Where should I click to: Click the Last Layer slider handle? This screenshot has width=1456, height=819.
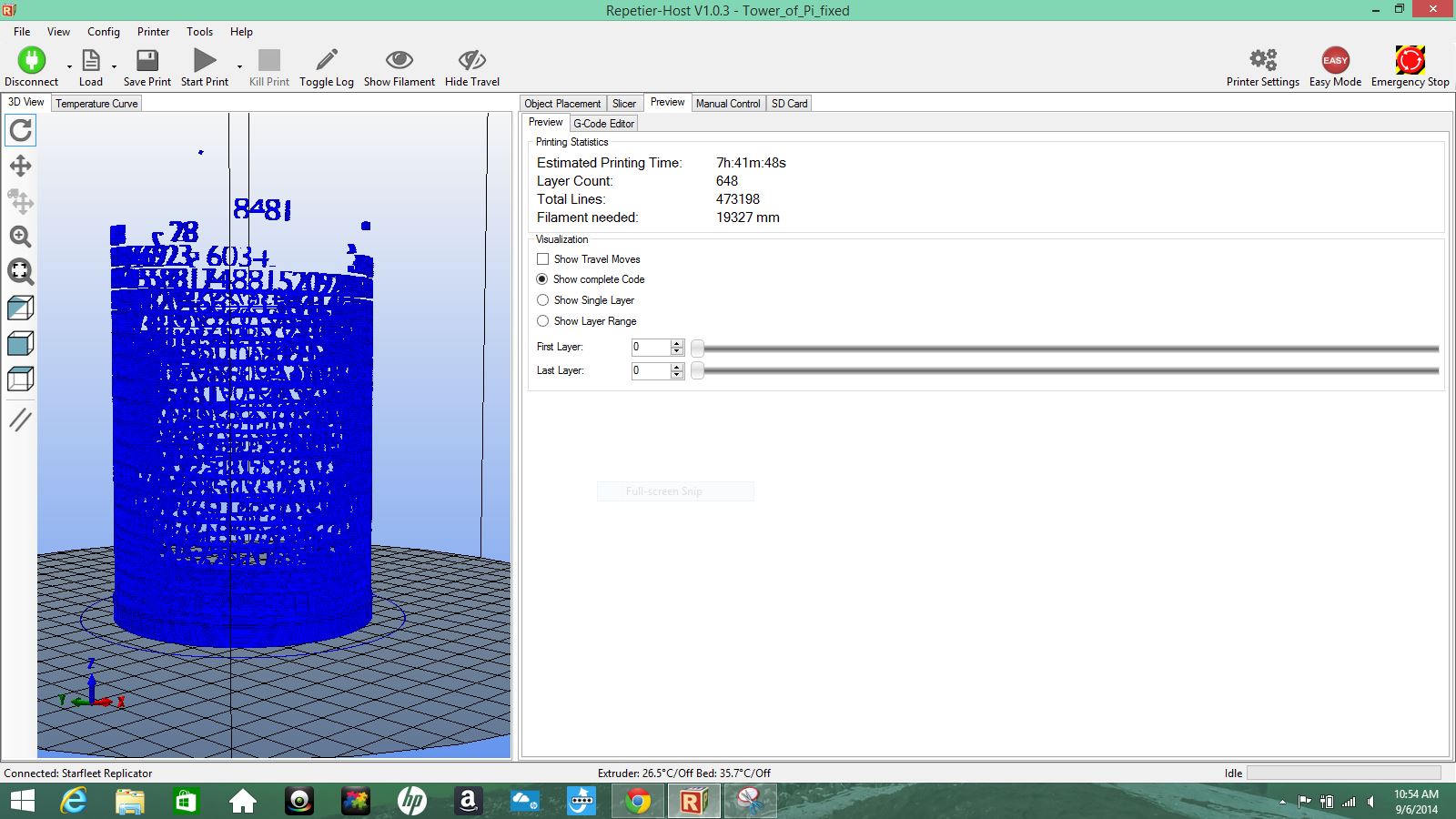[x=697, y=371]
